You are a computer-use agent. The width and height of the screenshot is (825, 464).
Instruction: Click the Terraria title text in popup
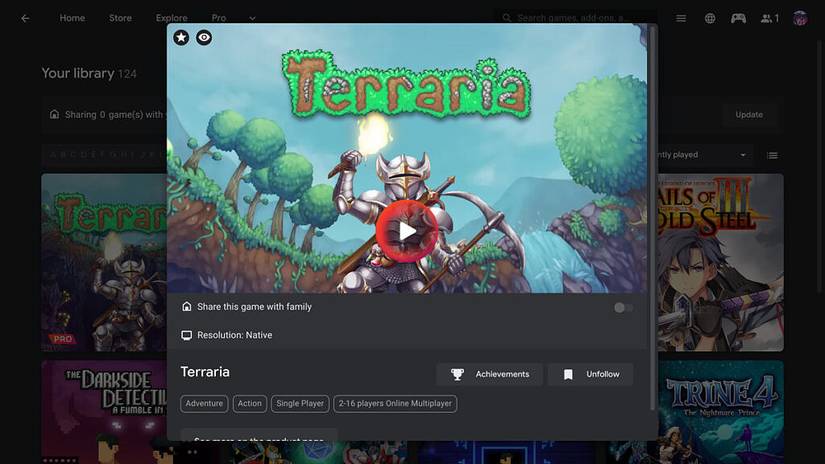click(205, 372)
